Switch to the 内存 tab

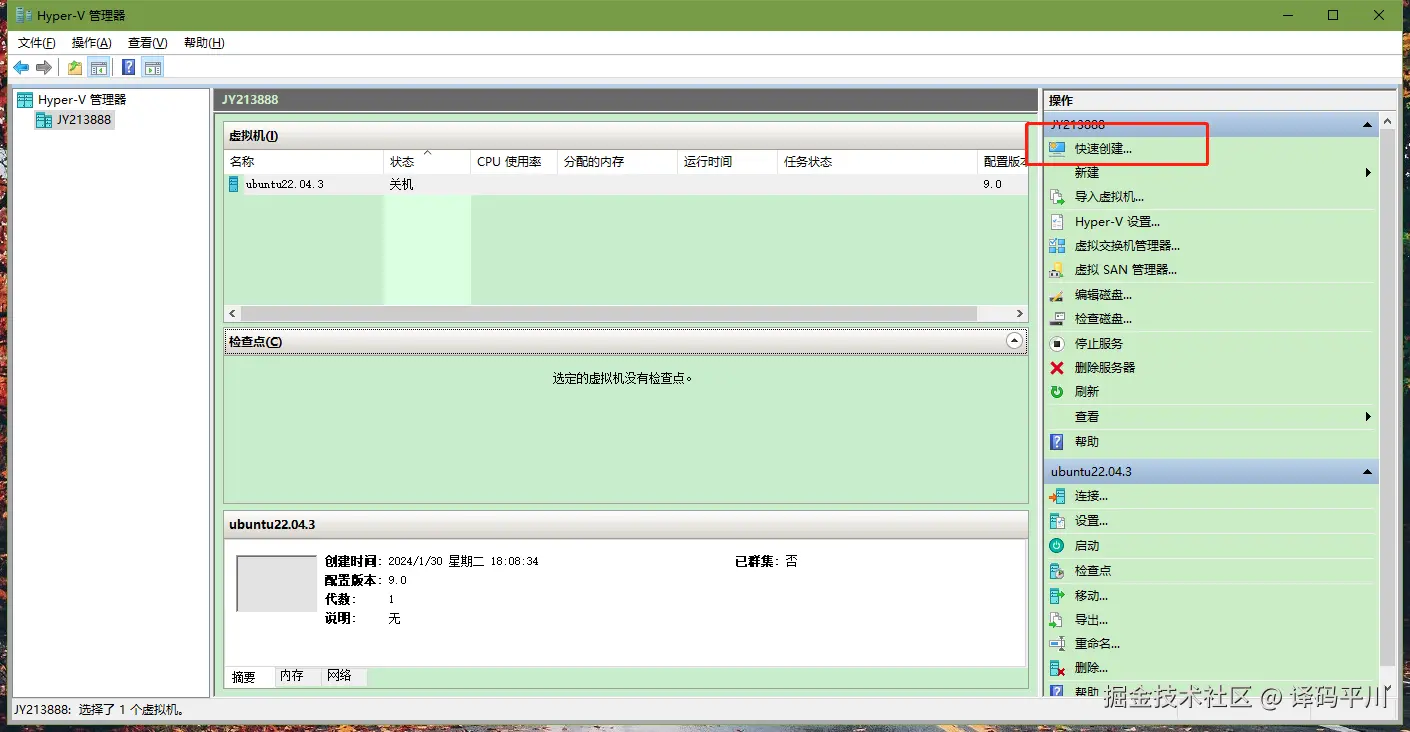point(292,676)
